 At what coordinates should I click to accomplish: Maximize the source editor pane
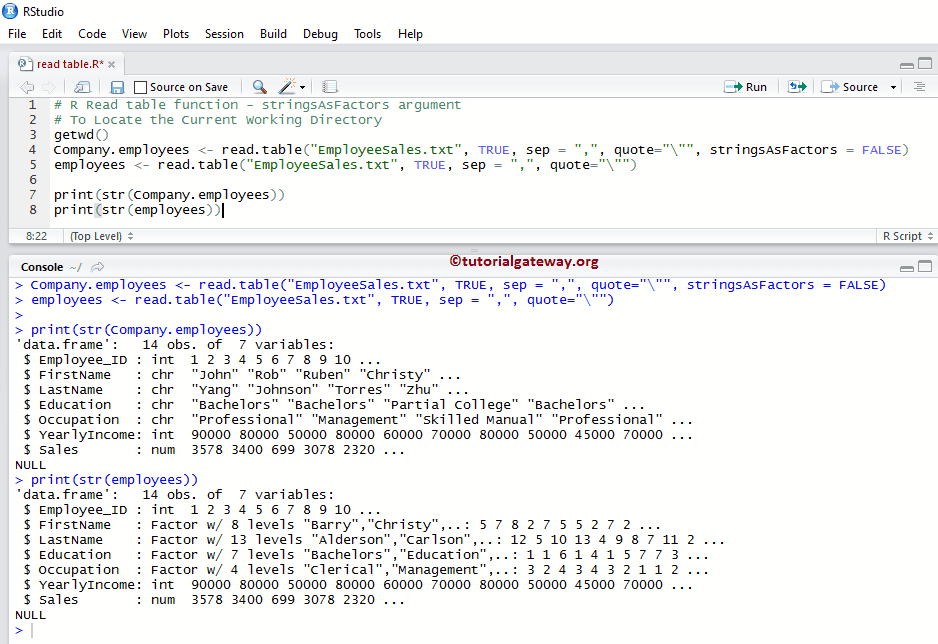925,63
